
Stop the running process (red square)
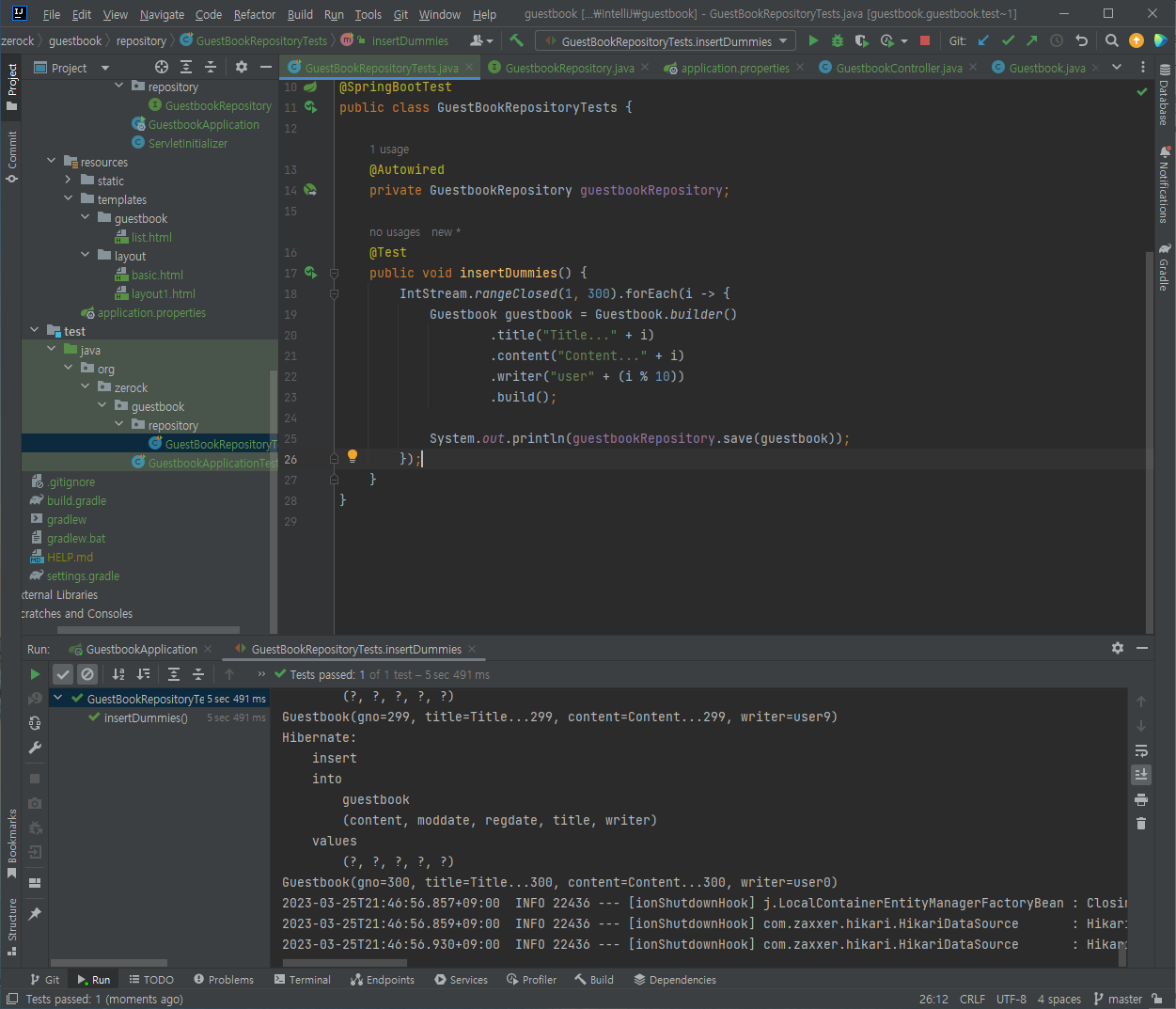pos(925,40)
